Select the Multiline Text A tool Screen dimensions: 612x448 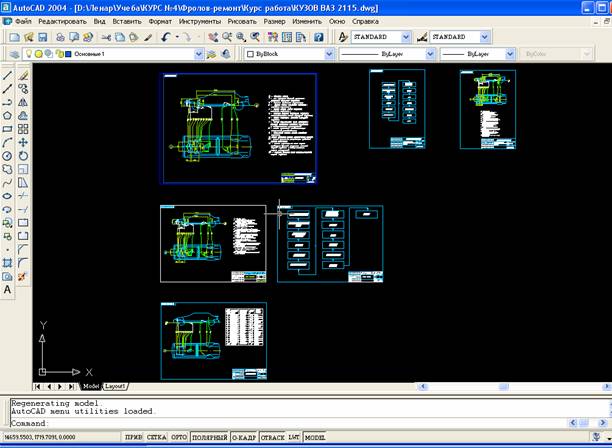pyautogui.click(x=7, y=290)
